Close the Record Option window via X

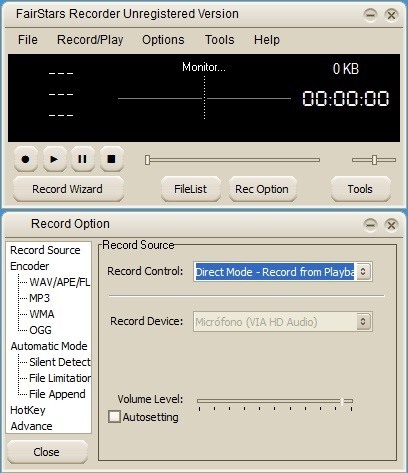click(x=391, y=225)
